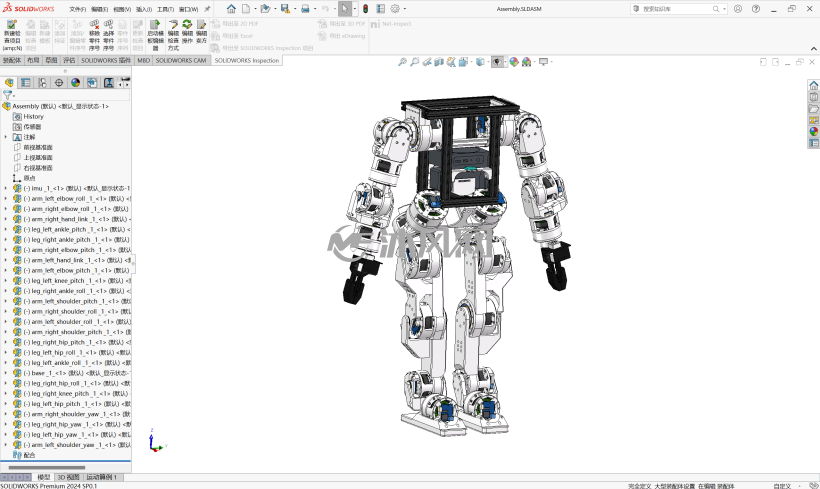Viewport: 820px width, 489px height.
Task: Click the Edit Inspection Methods icon
Action: 173,25
